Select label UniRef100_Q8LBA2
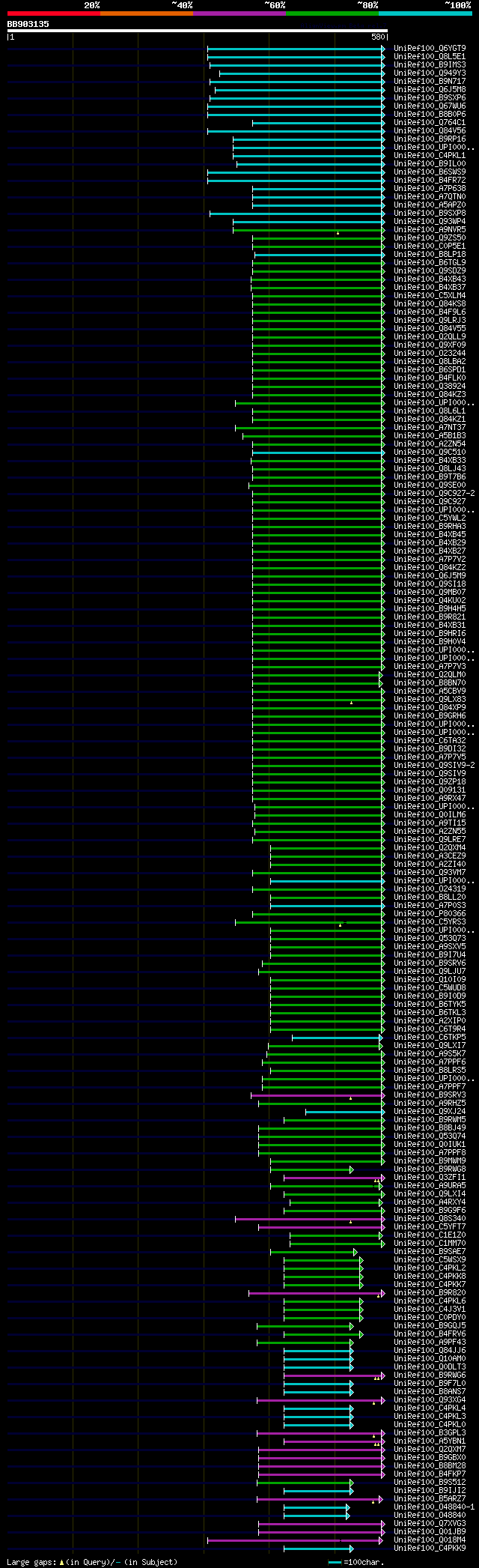This screenshot has width=479, height=1568. pos(430,362)
